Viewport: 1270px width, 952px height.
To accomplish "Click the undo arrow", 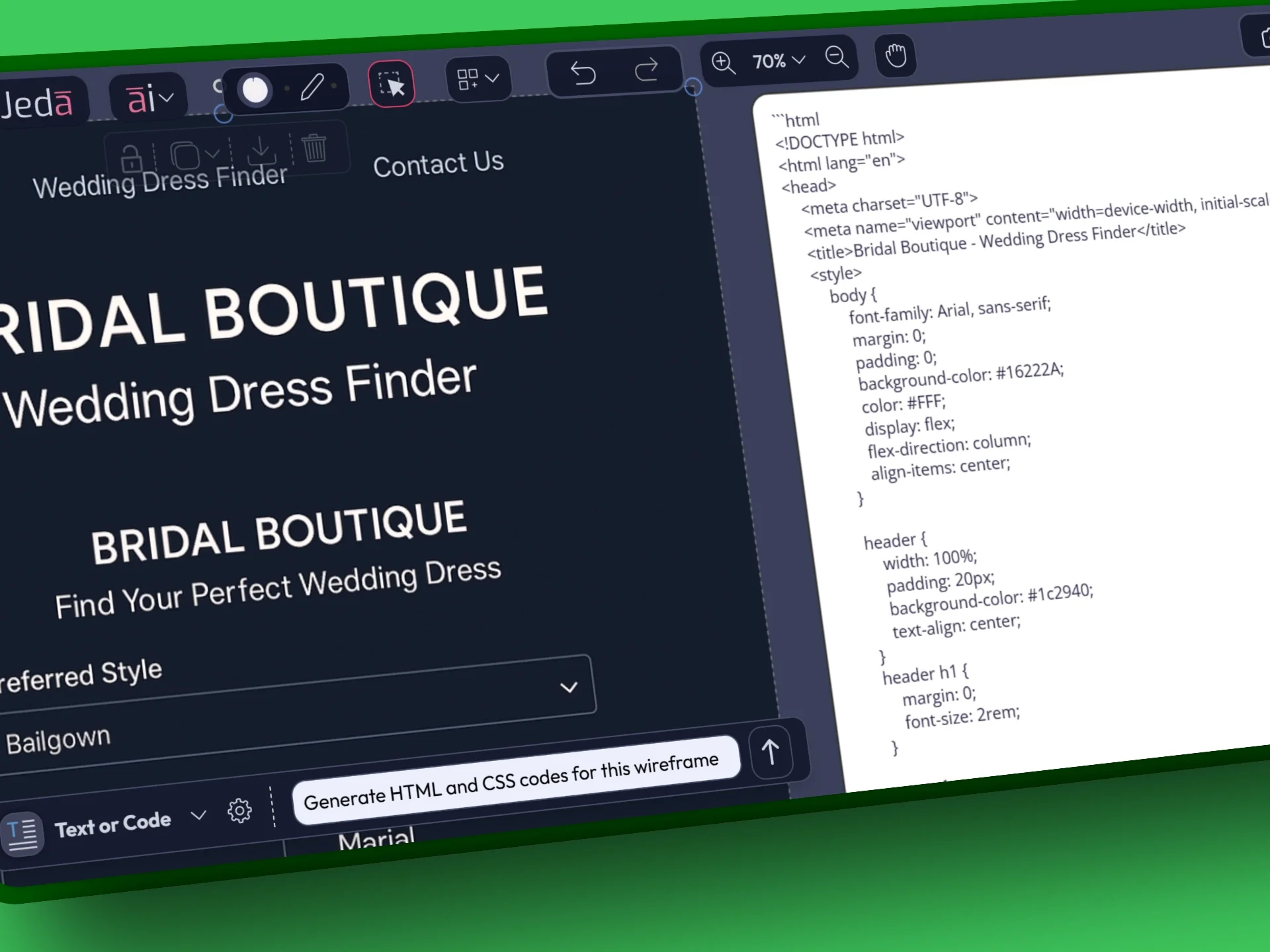I will click(583, 73).
